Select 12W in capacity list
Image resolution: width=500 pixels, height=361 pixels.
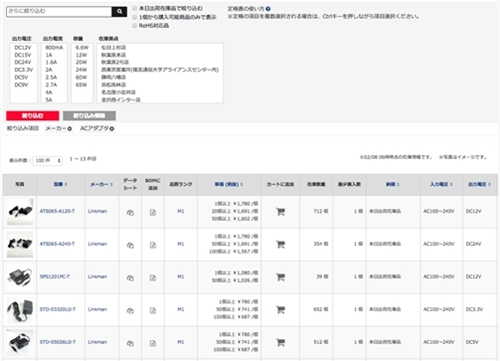81,55
